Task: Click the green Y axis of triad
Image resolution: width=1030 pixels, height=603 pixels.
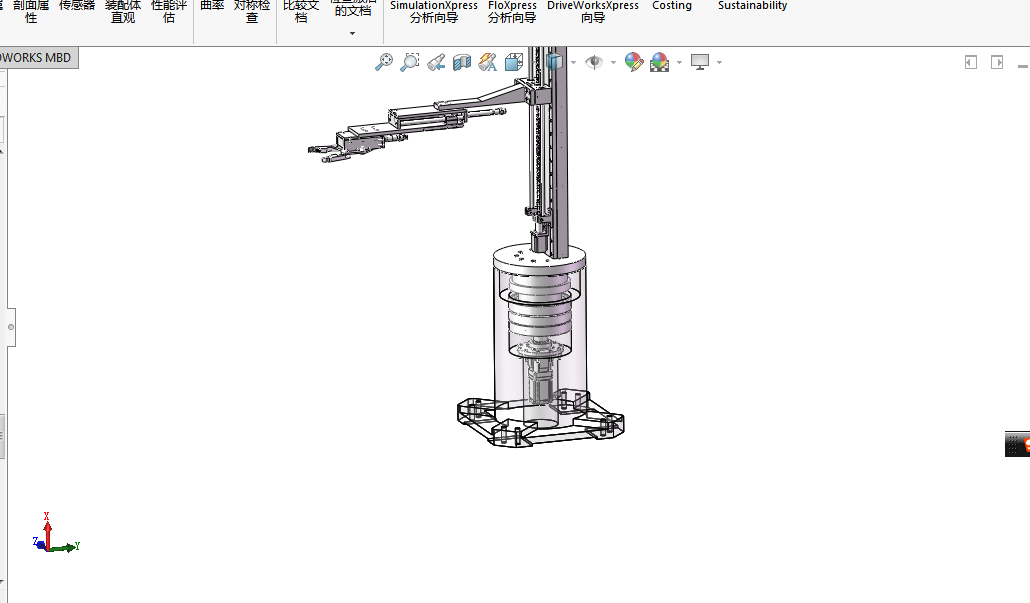Action: [x=66, y=547]
